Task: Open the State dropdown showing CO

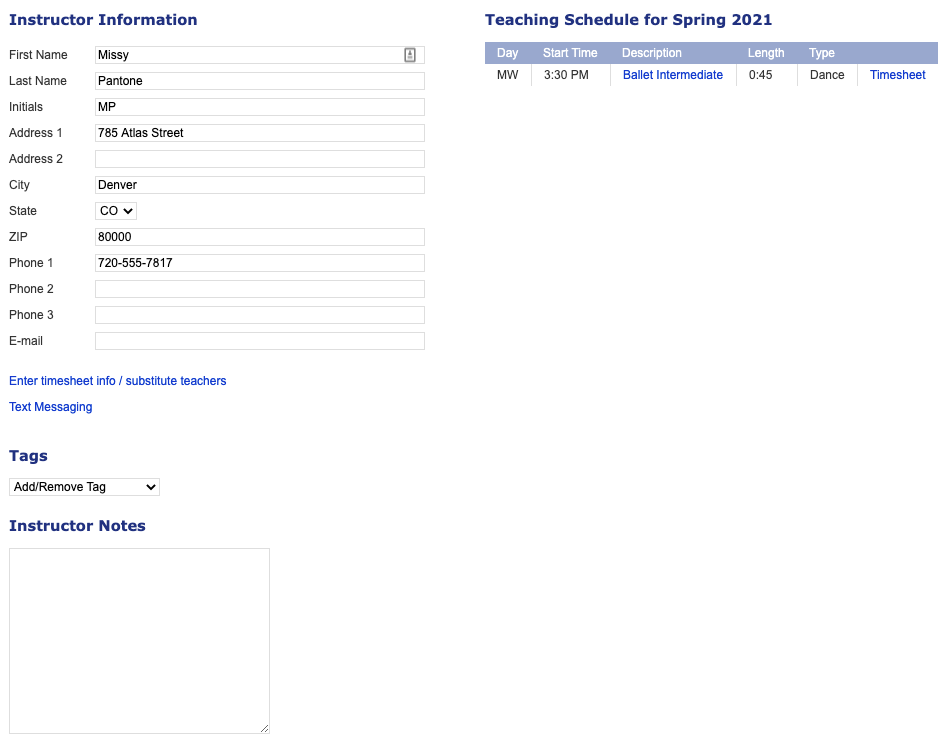Action: coord(115,210)
